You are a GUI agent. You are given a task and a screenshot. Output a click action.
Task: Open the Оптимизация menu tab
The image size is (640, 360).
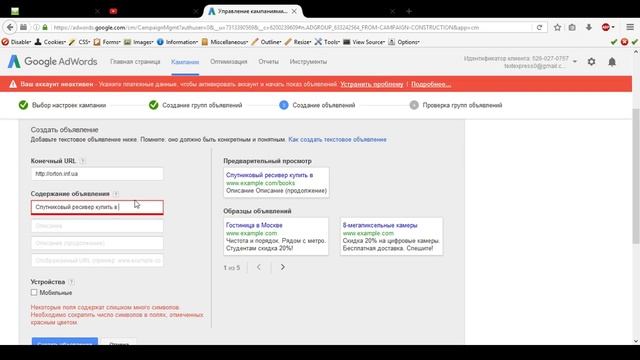click(229, 62)
